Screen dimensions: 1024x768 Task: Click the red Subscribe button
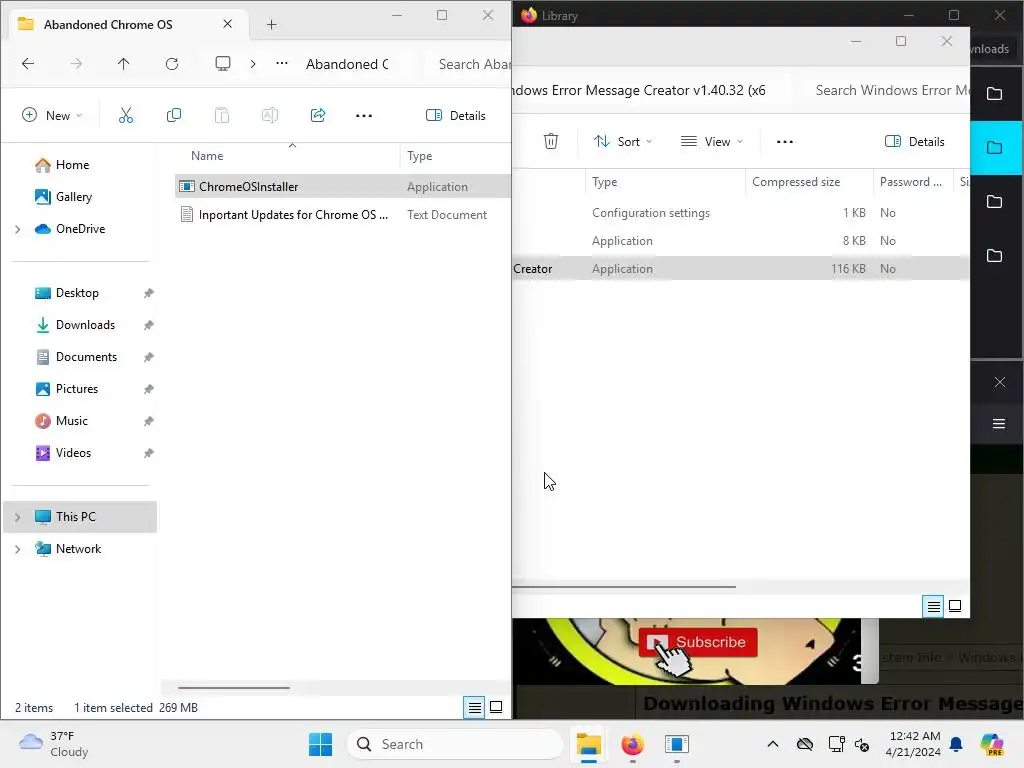[x=697, y=643]
